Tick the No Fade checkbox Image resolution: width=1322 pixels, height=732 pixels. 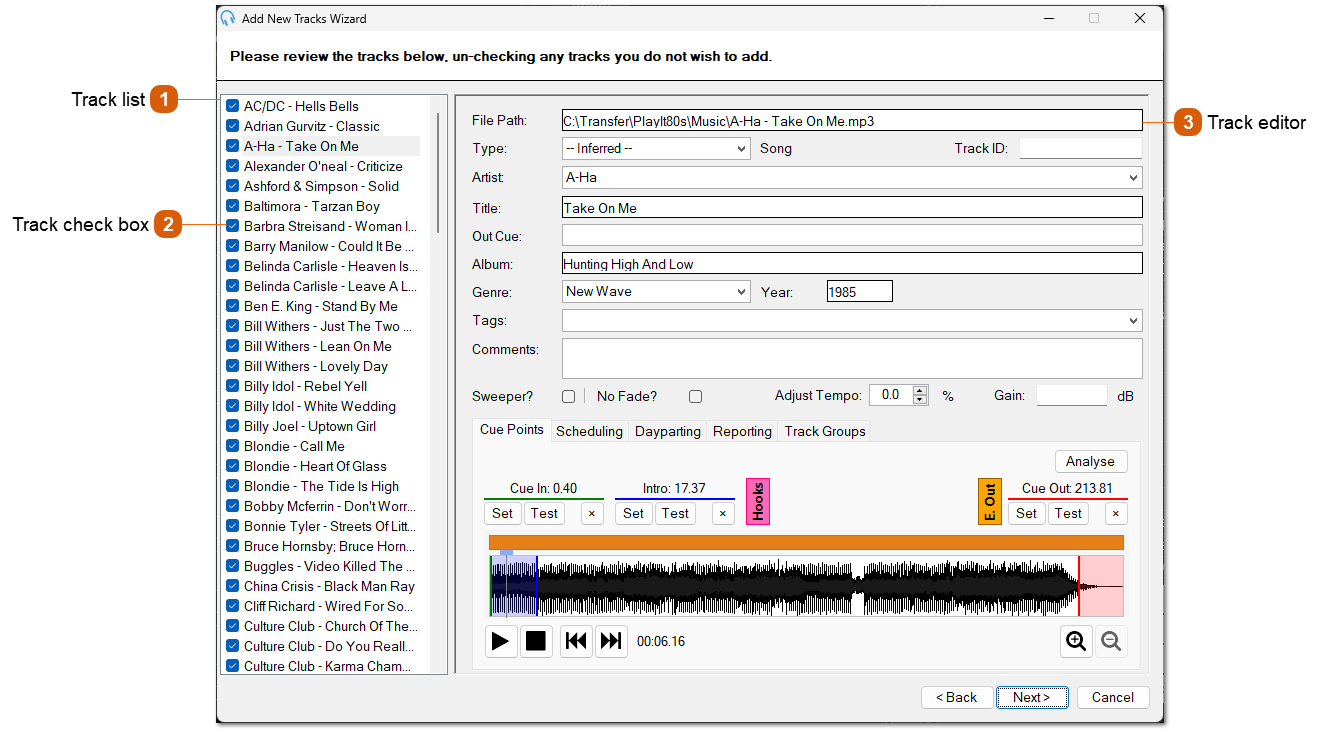[x=695, y=397]
